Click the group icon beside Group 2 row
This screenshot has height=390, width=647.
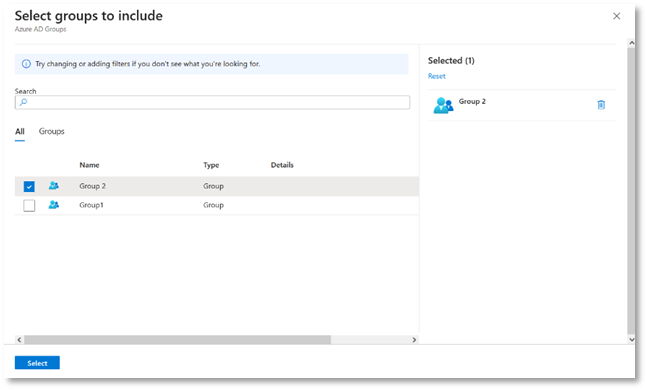tap(54, 186)
